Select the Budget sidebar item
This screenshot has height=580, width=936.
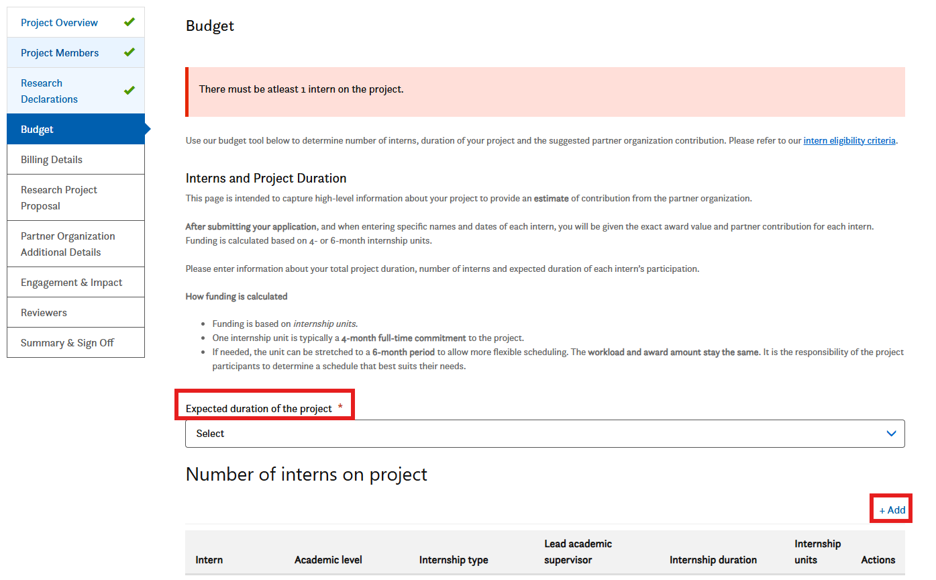point(76,129)
